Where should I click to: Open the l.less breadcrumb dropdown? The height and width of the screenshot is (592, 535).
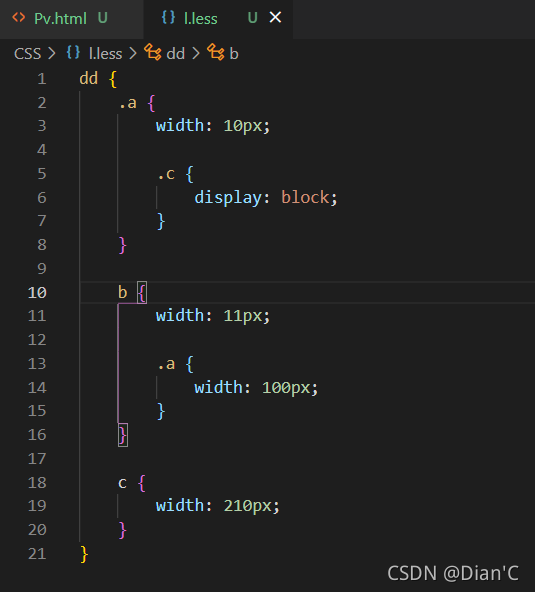click(105, 54)
